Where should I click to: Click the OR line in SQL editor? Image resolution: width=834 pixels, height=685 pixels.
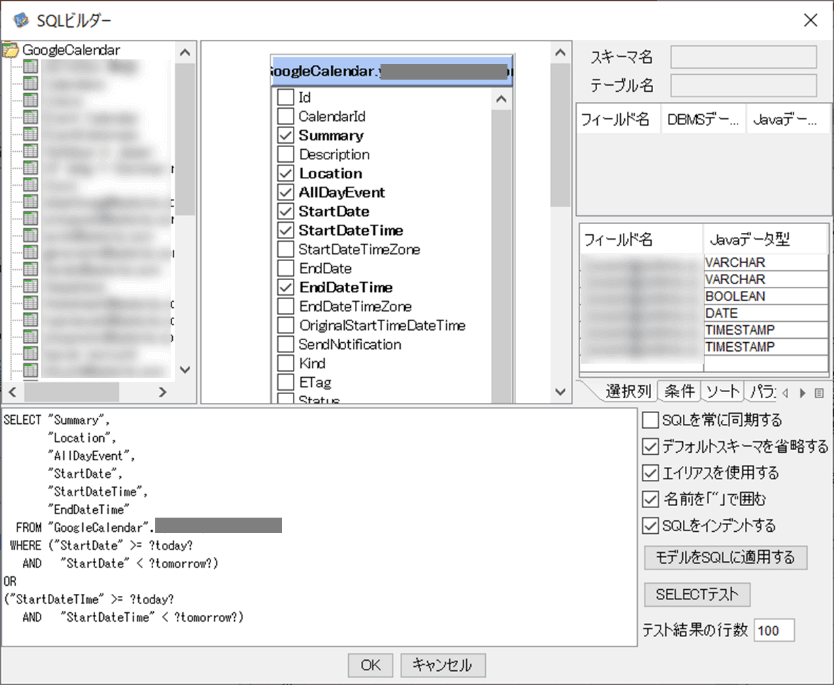pyautogui.click(x=10, y=581)
